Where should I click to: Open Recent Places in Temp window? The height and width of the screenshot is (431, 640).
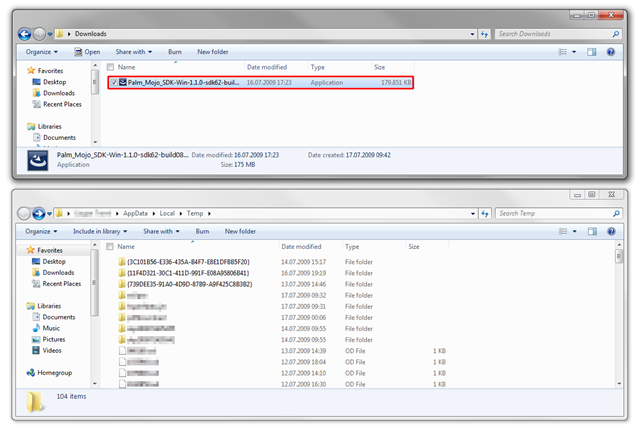pyautogui.click(x=57, y=284)
